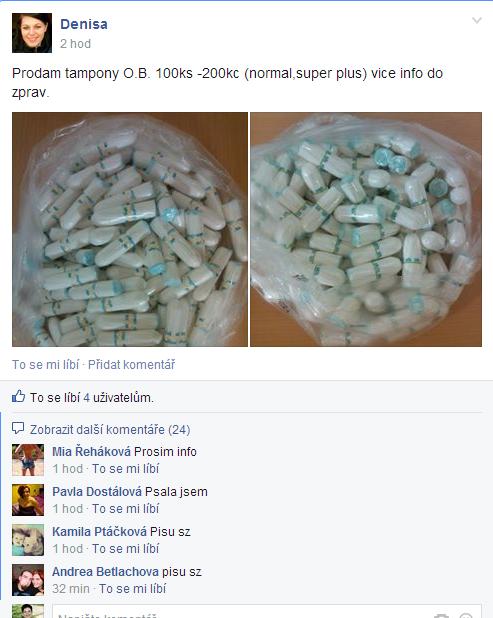The height and width of the screenshot is (618, 493).
Task: Like the post via To se mi líbí
Action: click(x=45, y=365)
